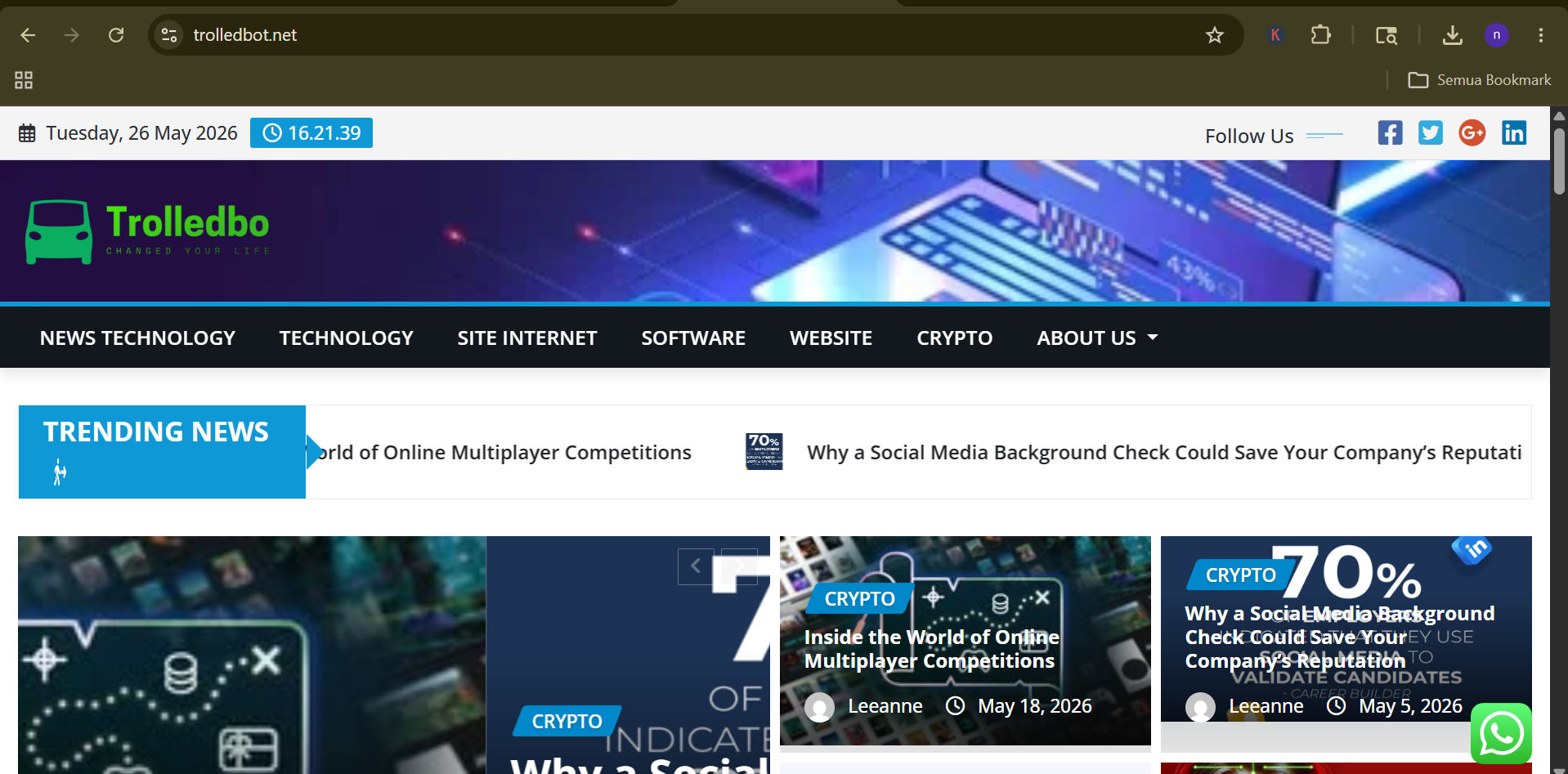Open the SITE INTERNET menu item
The image size is (1568, 774).
[527, 338]
